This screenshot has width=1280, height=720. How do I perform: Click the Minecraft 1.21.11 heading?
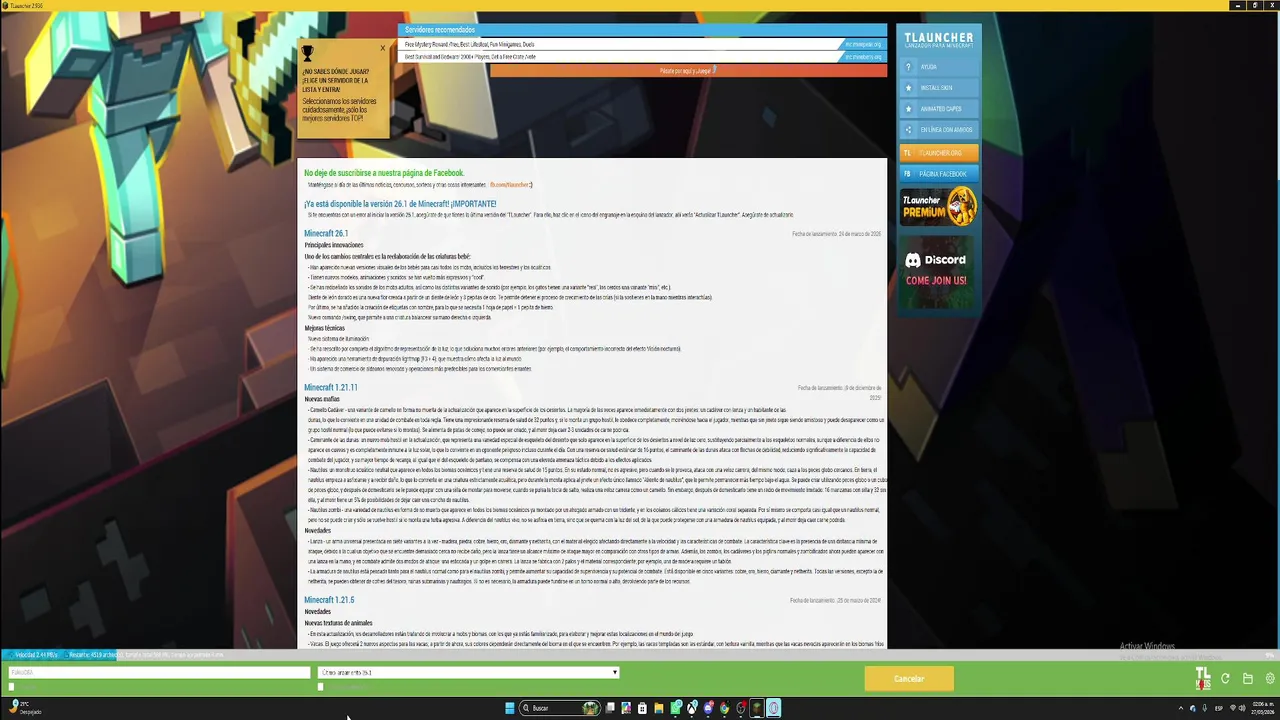[331, 388]
